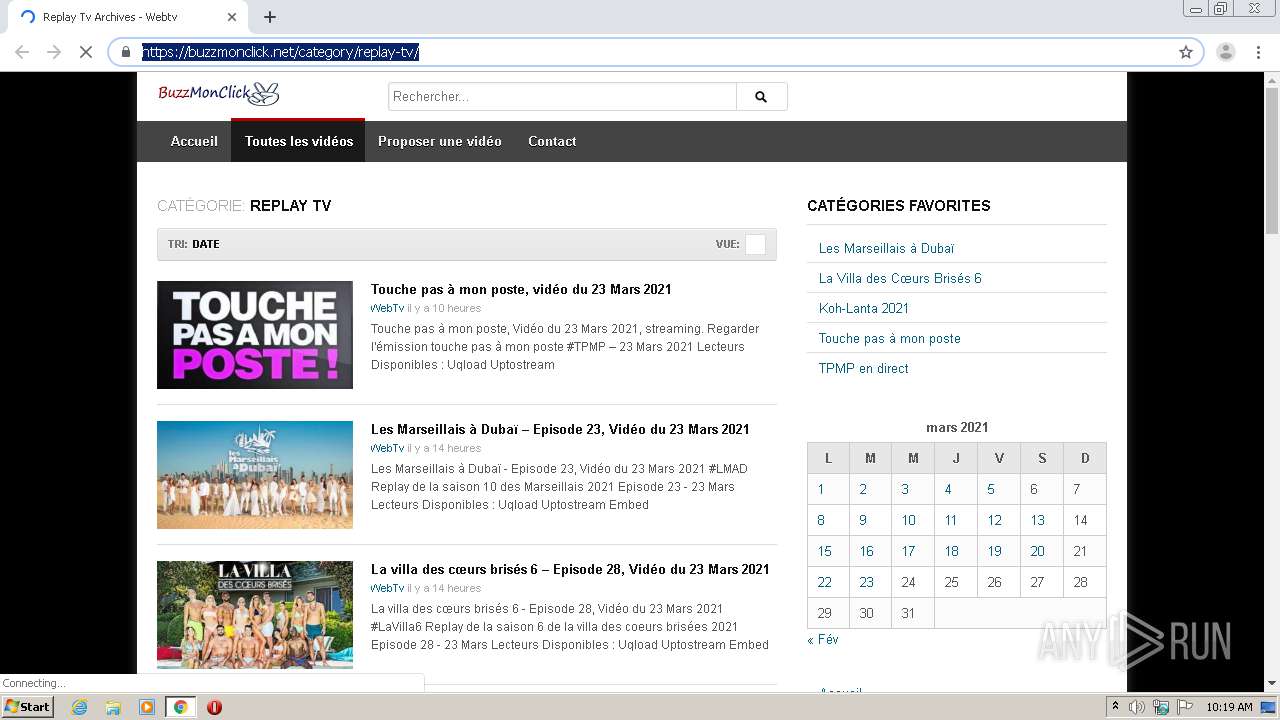
Task: Stop loading the page
Action: 86,52
